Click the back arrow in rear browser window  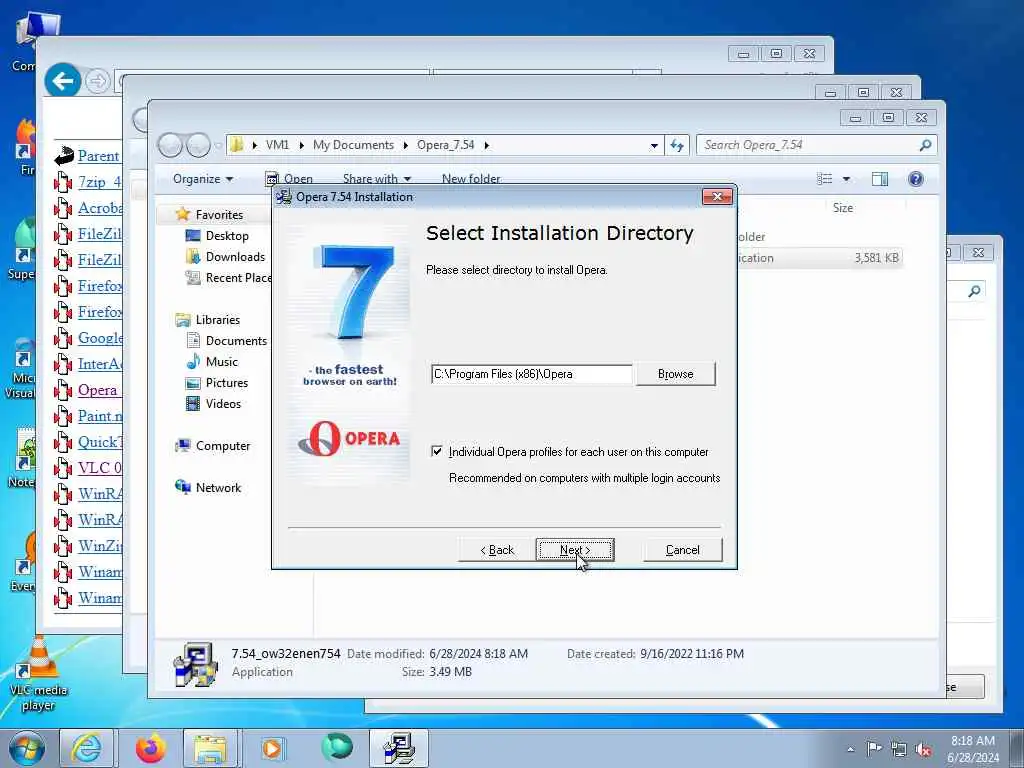[63, 81]
